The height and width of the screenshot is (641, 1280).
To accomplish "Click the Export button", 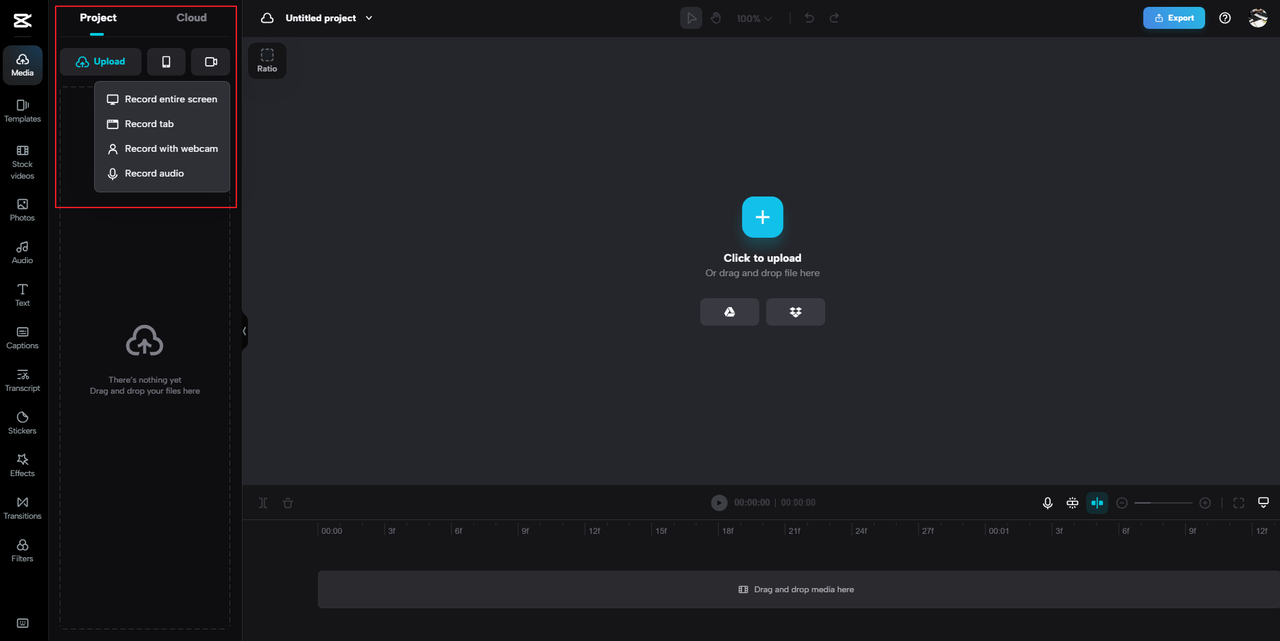I will [1174, 18].
